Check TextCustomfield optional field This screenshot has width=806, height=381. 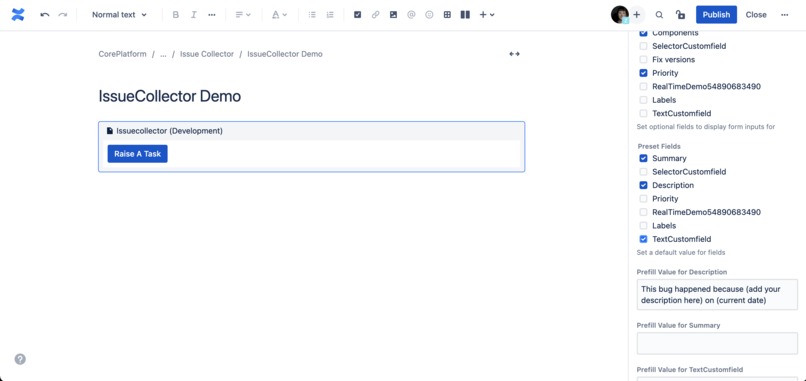click(643, 113)
